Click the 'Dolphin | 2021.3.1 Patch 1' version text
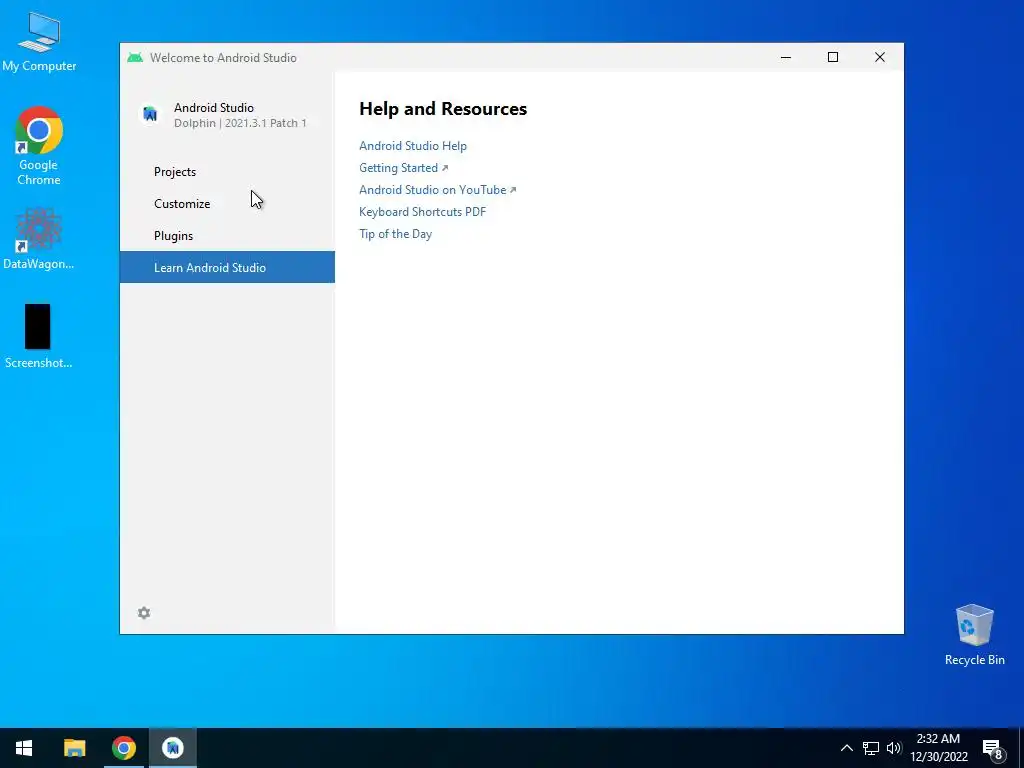 coord(240,123)
